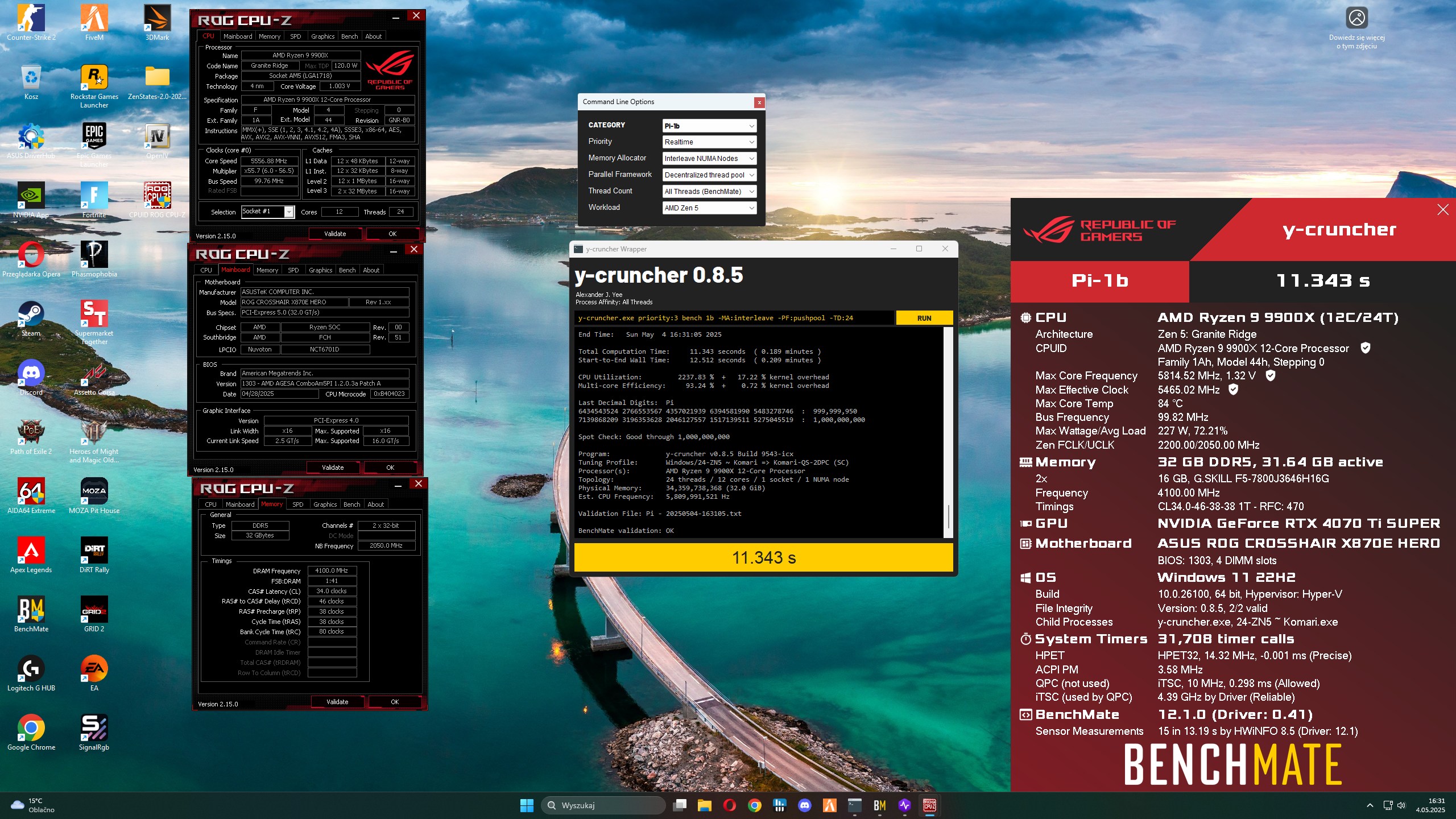This screenshot has height=819, width=1456.
Task: Open the Epic Games Launcher shortcut
Action: tap(94, 146)
